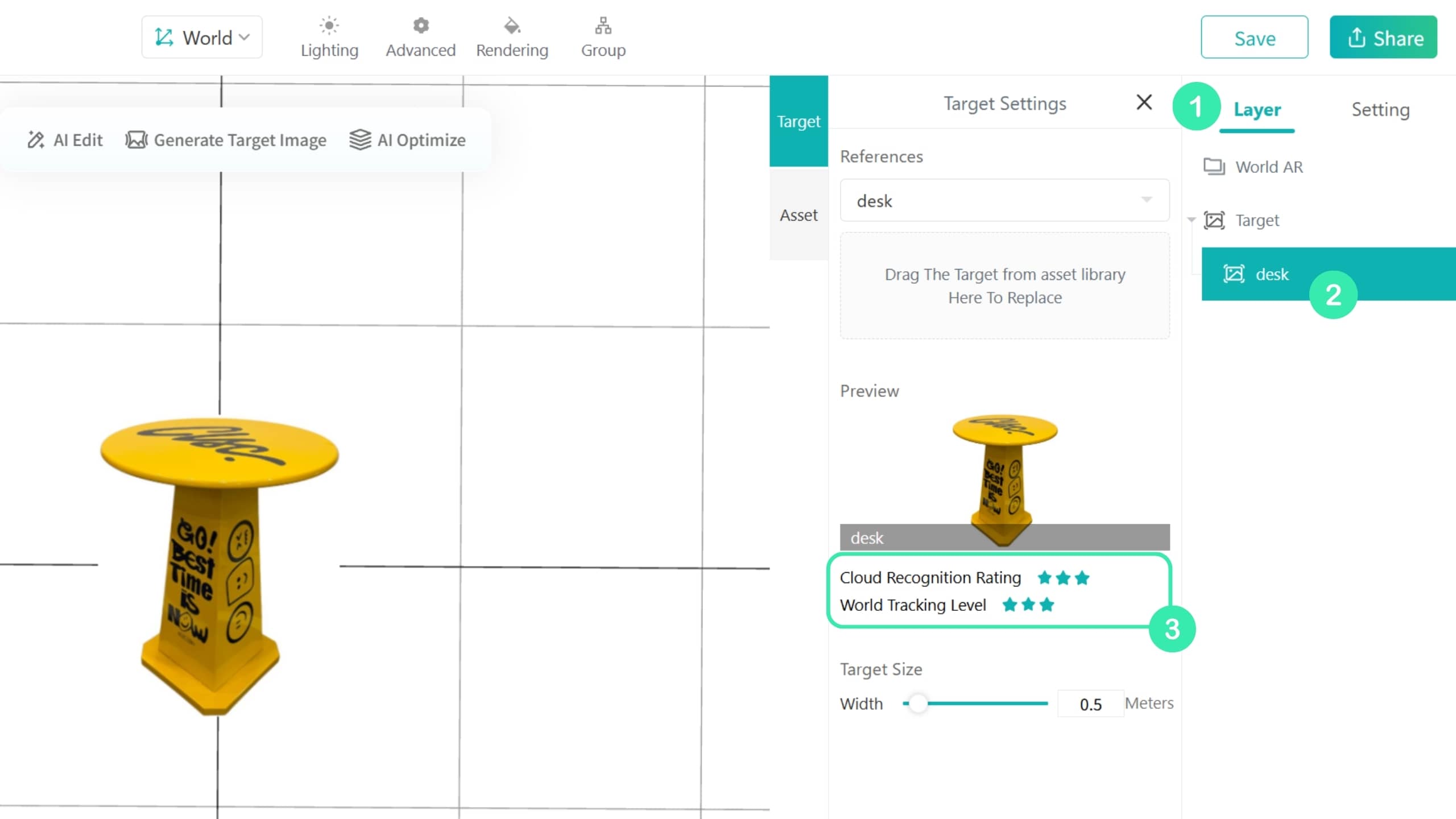Viewport: 1456px width, 819px height.
Task: Click the Save button
Action: (1254, 38)
